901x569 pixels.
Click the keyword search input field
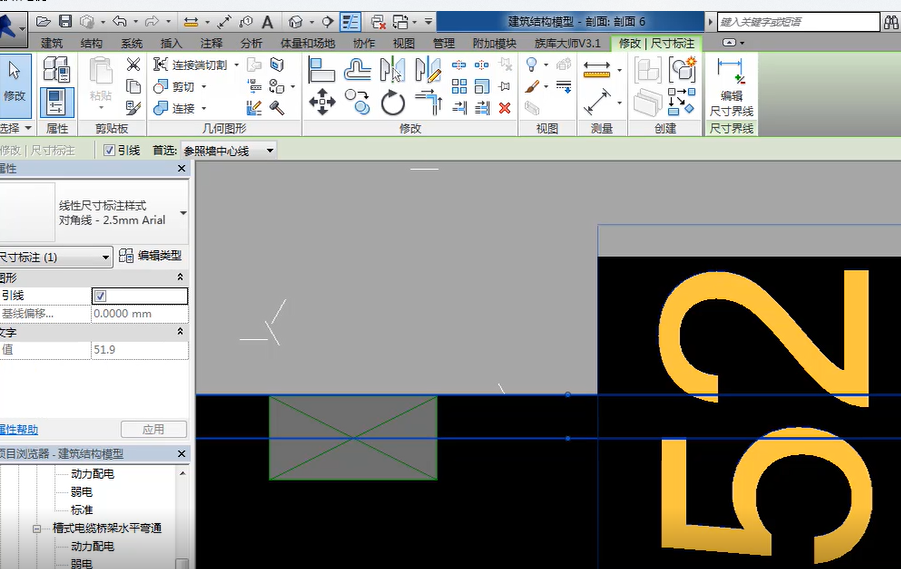(x=798, y=22)
